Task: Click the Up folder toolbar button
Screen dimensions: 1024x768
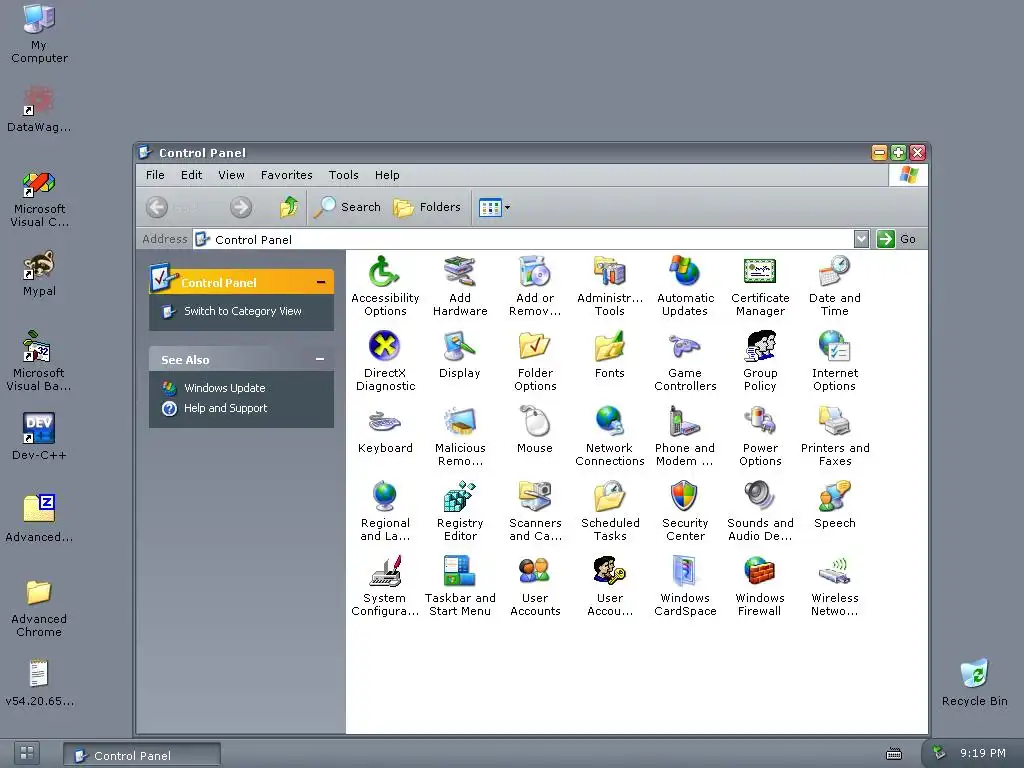Action: coord(289,208)
